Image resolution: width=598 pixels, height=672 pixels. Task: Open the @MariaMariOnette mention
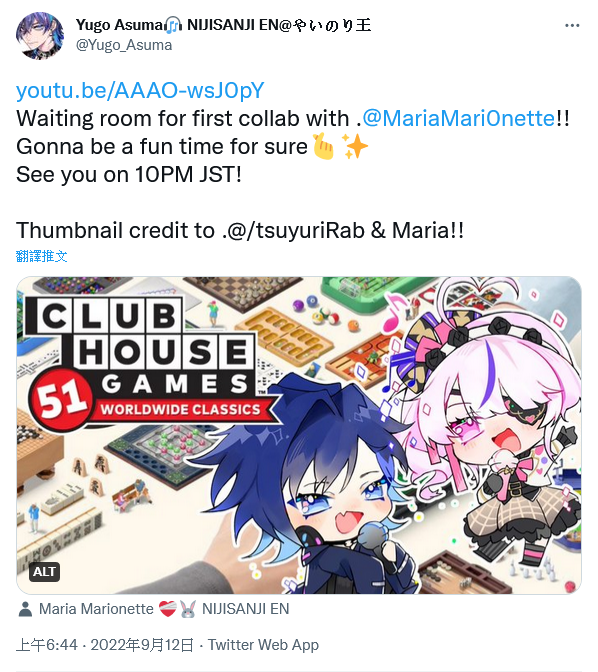tap(459, 118)
